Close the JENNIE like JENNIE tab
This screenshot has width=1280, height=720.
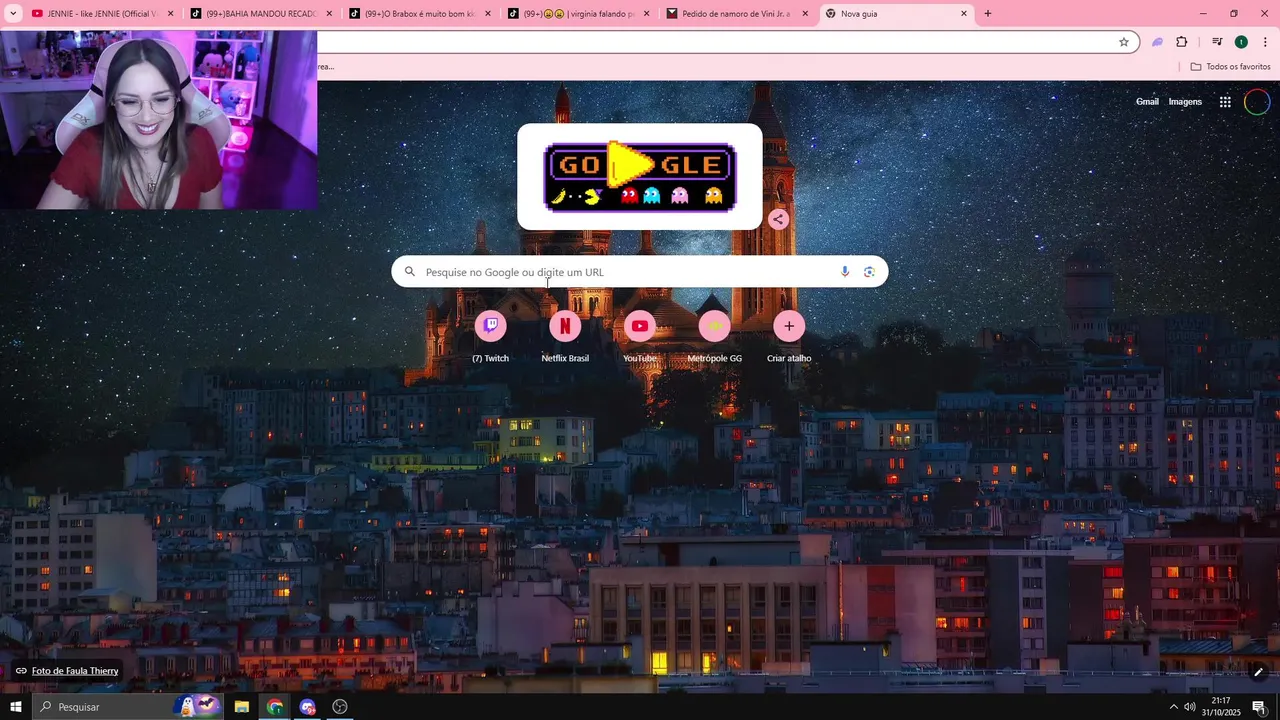coord(170,14)
